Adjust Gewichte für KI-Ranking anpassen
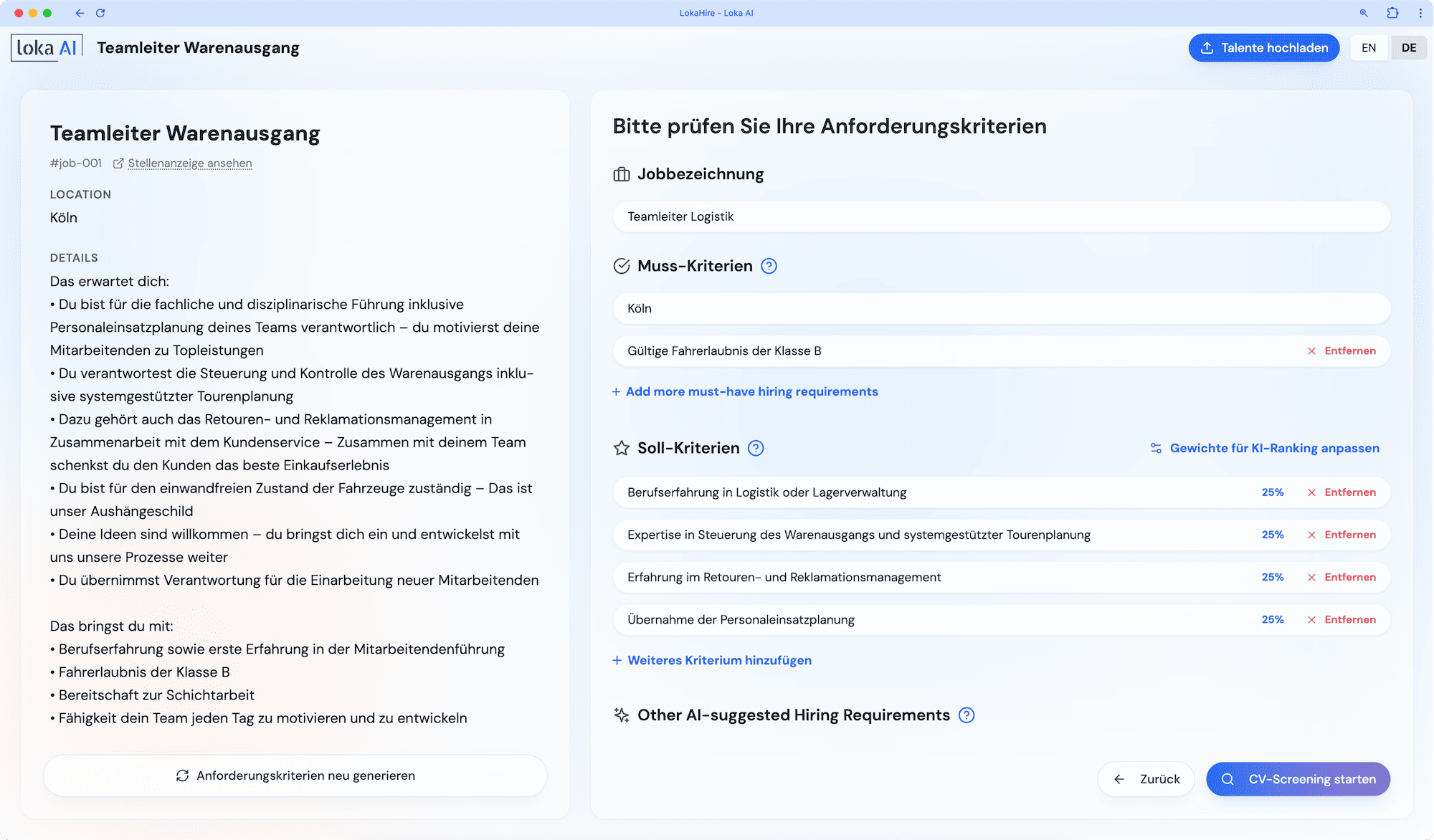This screenshot has width=1434, height=840. pyautogui.click(x=1274, y=448)
